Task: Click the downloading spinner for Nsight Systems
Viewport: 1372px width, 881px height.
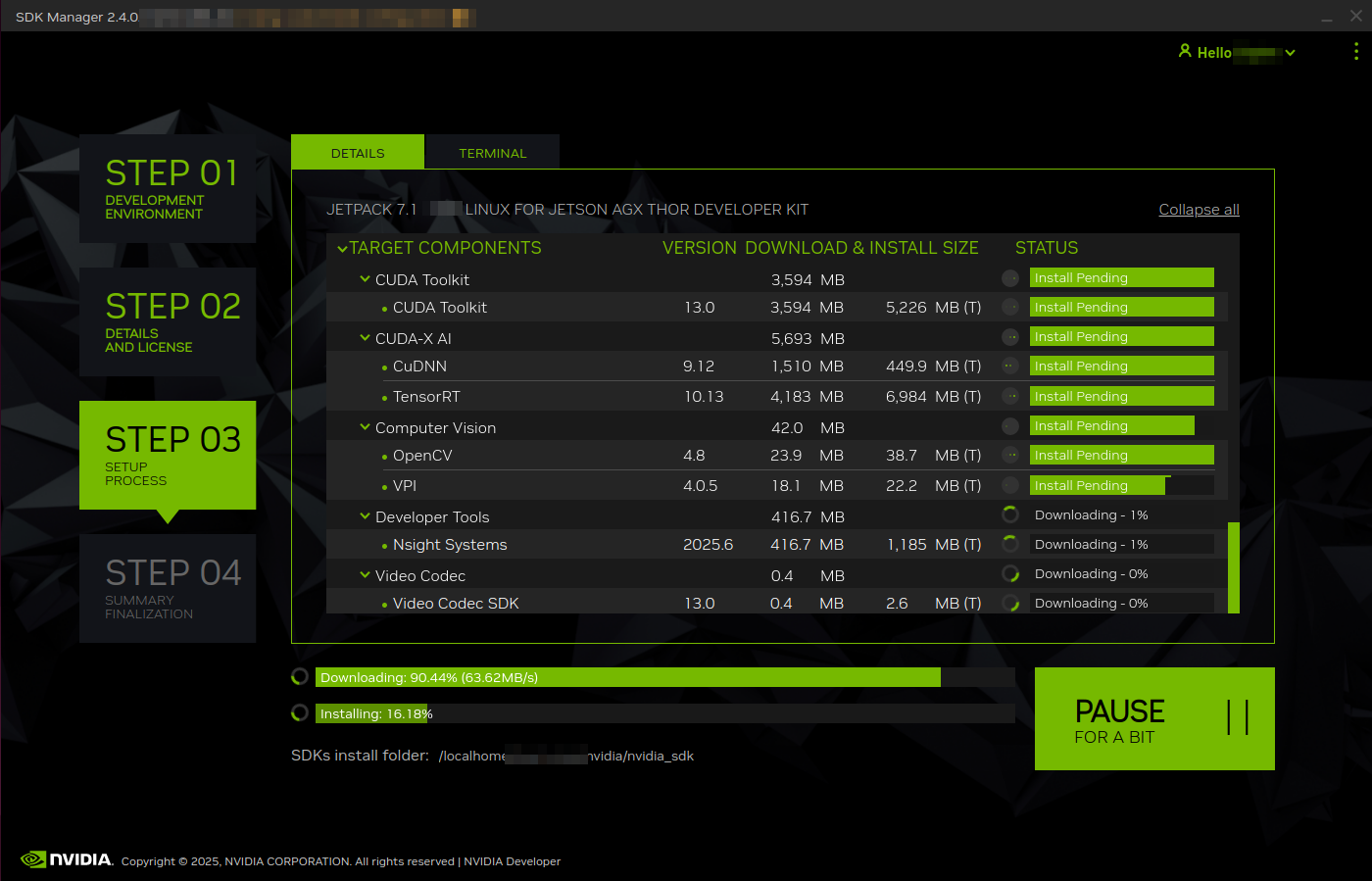Action: [1009, 543]
